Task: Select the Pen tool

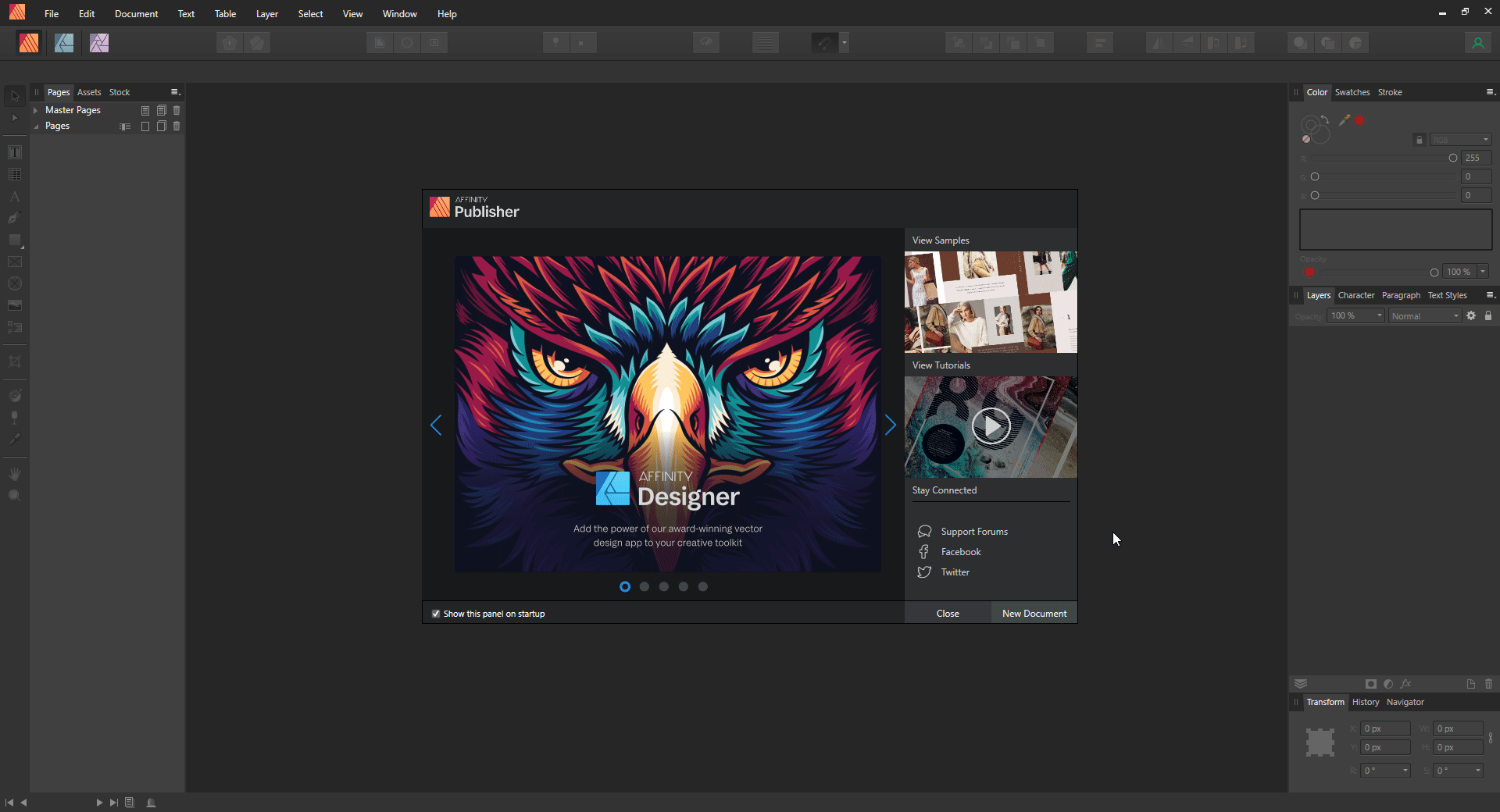Action: point(14,219)
